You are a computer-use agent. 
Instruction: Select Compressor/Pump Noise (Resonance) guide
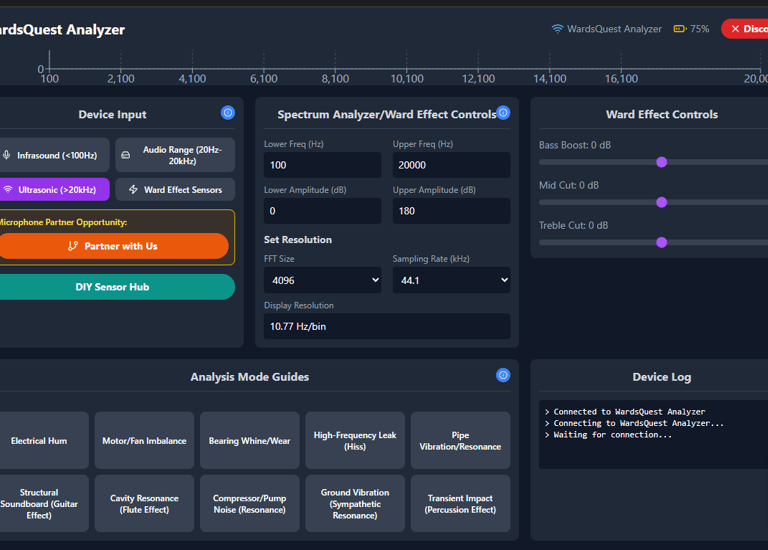[250, 503]
